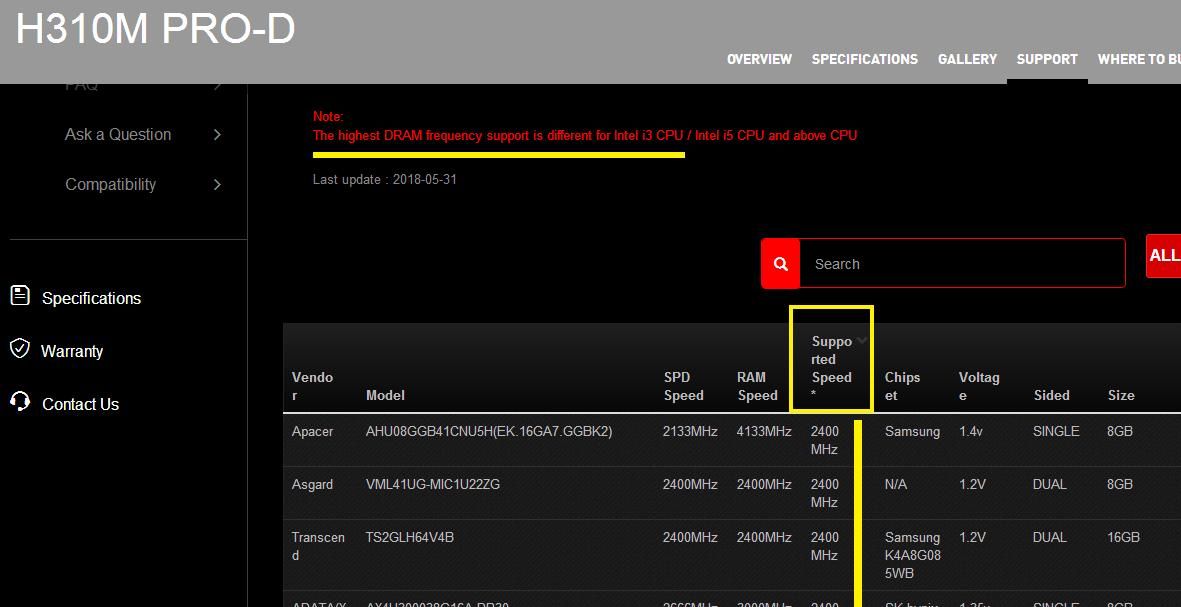Expand the Ask a Question chevron
The height and width of the screenshot is (607, 1181).
(217, 135)
